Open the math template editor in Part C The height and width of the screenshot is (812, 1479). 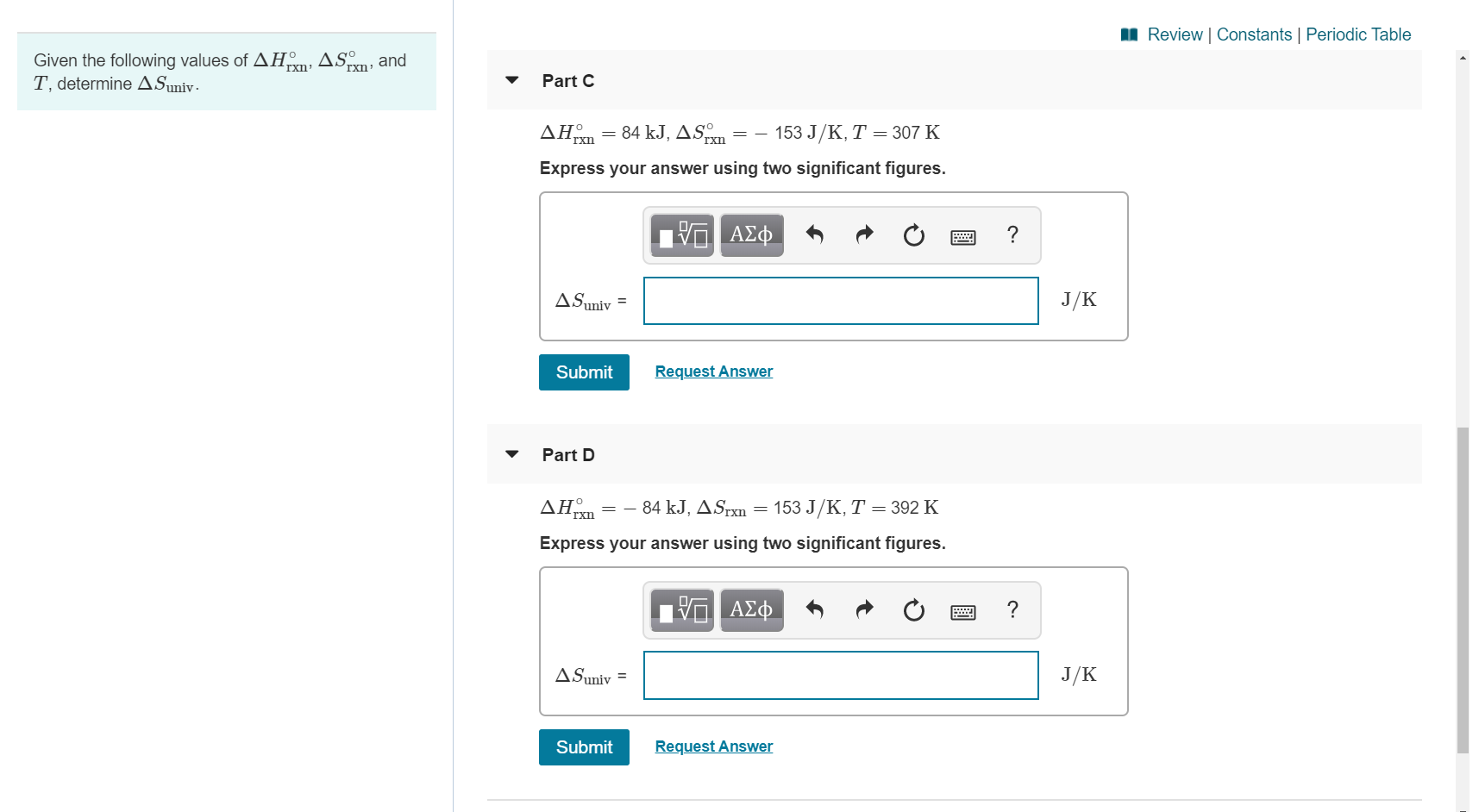[x=681, y=234]
